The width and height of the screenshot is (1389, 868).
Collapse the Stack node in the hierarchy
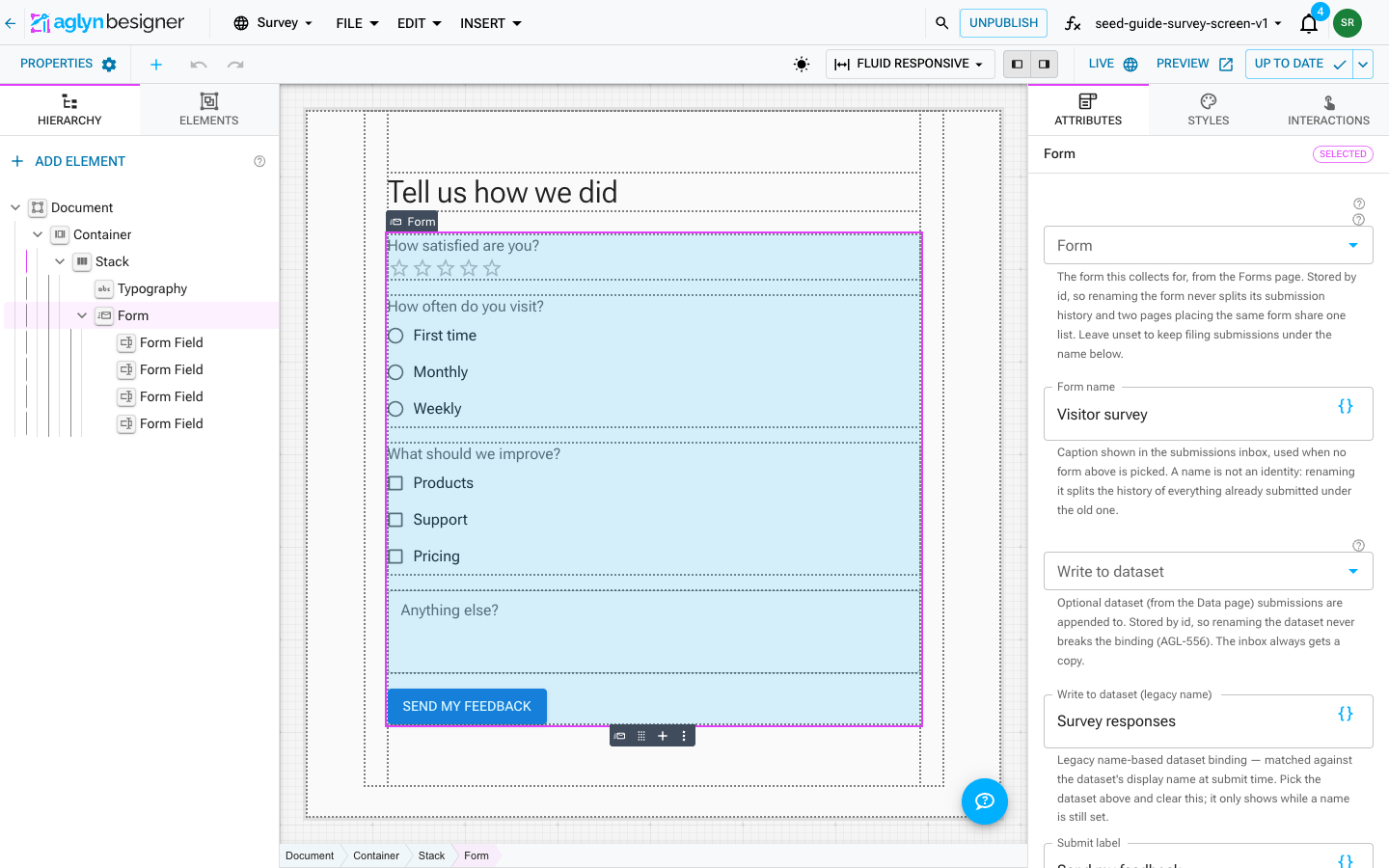click(60, 261)
